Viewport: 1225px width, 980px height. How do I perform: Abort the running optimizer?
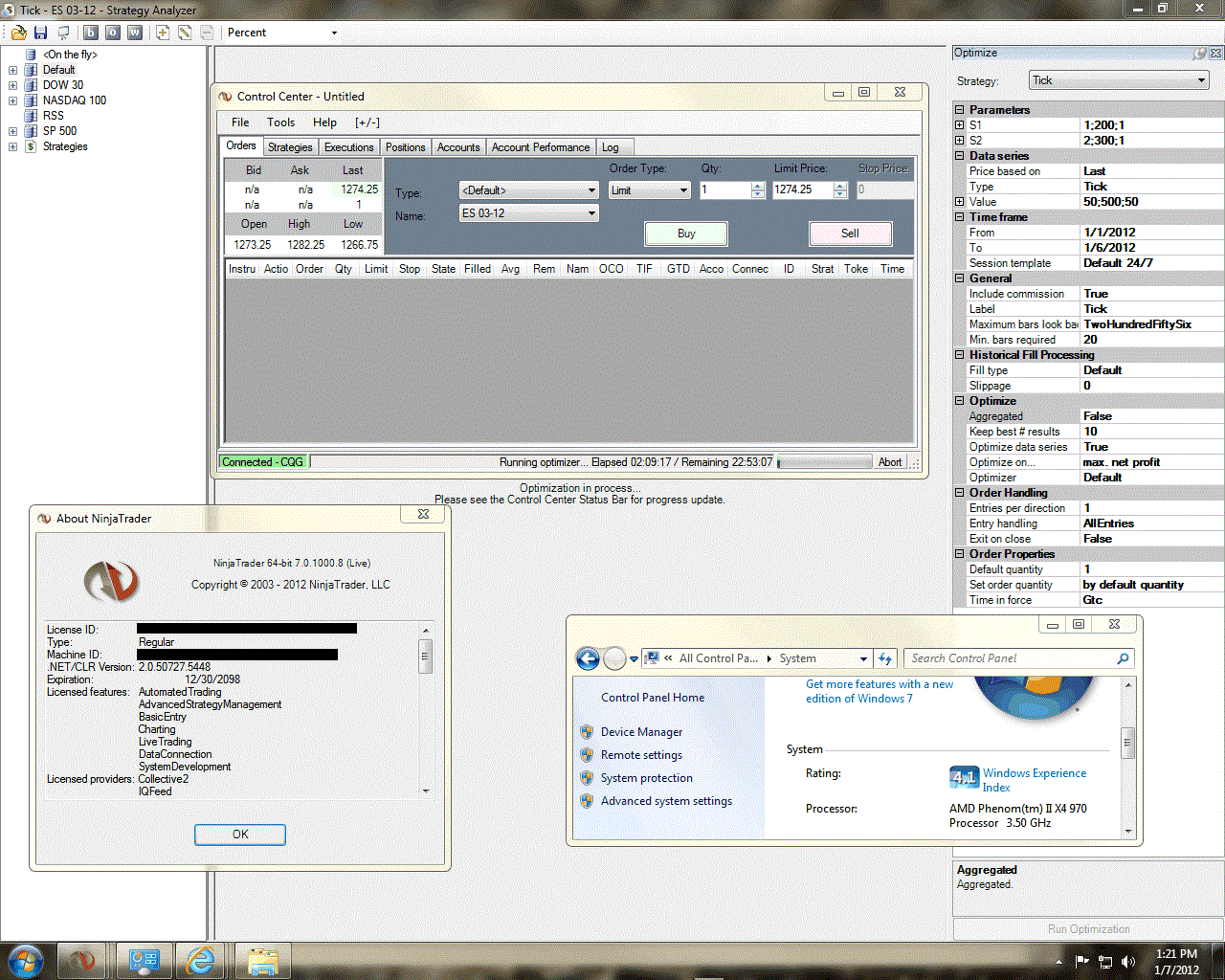(x=890, y=462)
